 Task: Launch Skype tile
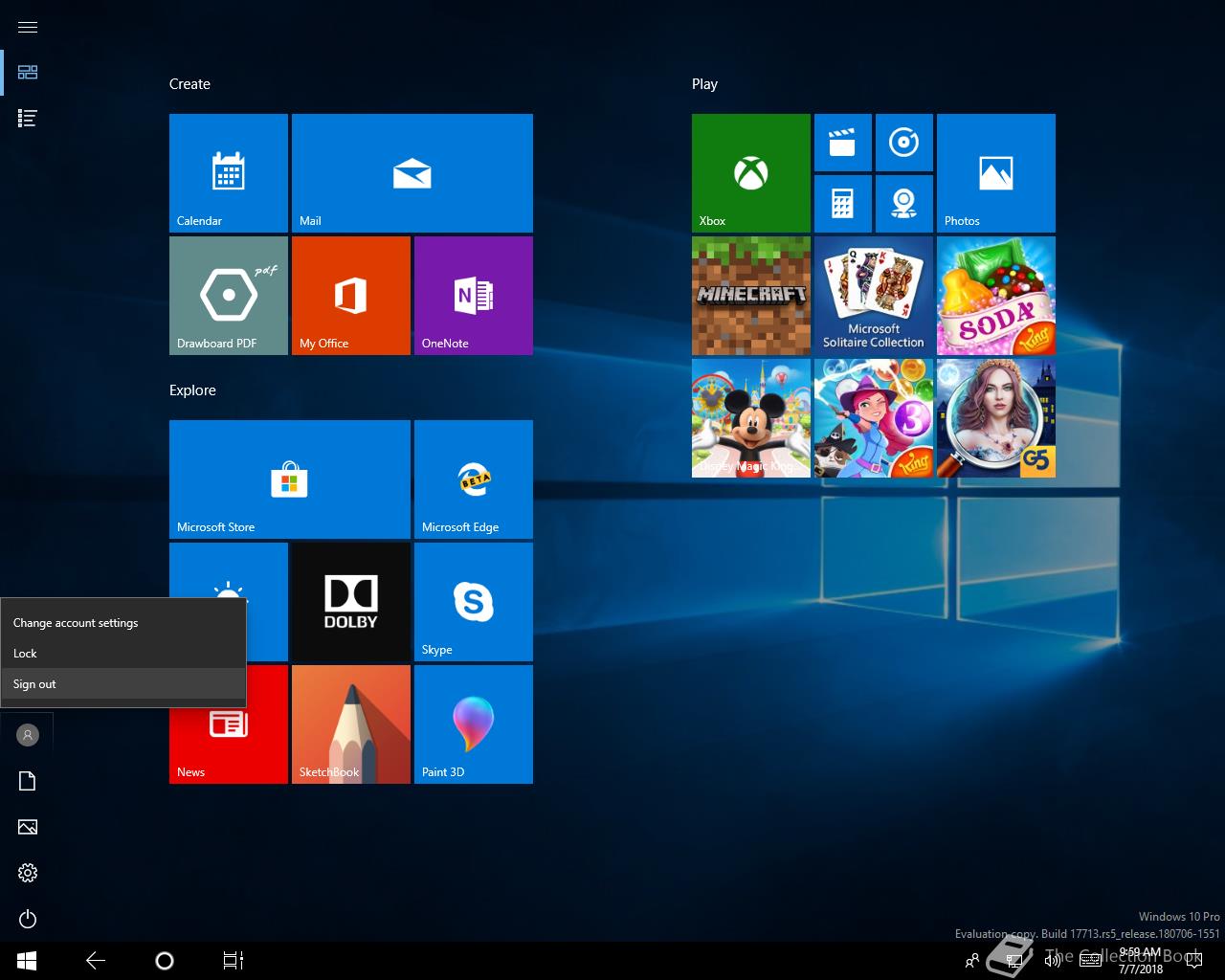pos(474,602)
